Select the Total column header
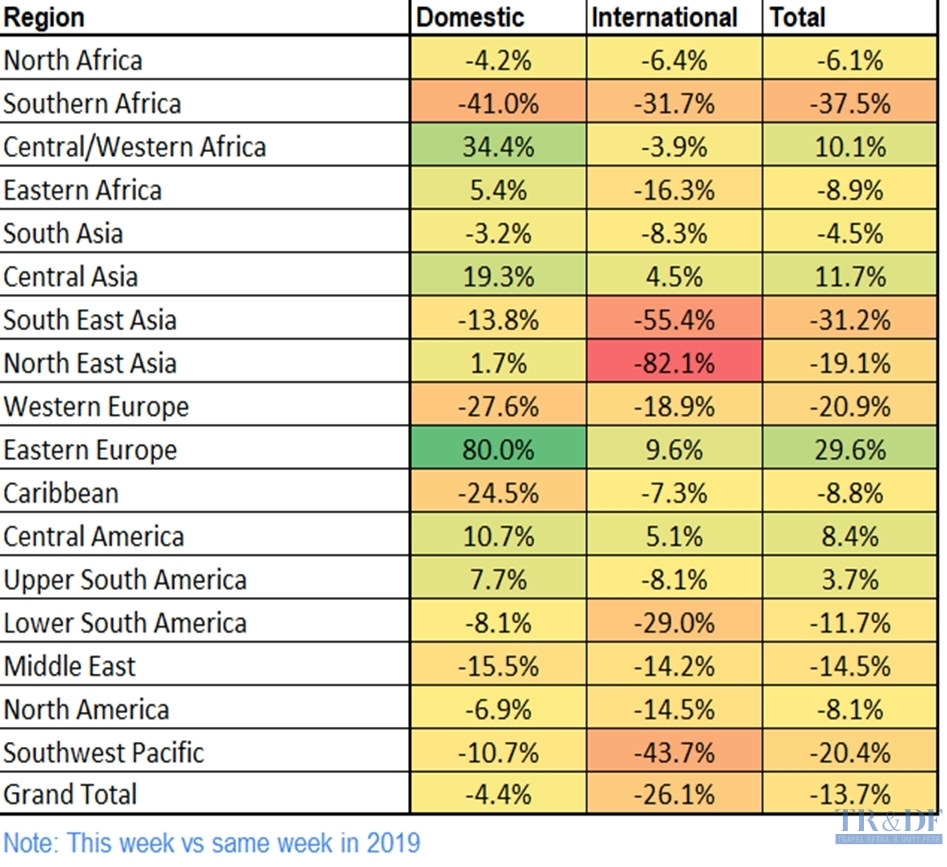 (x=798, y=17)
